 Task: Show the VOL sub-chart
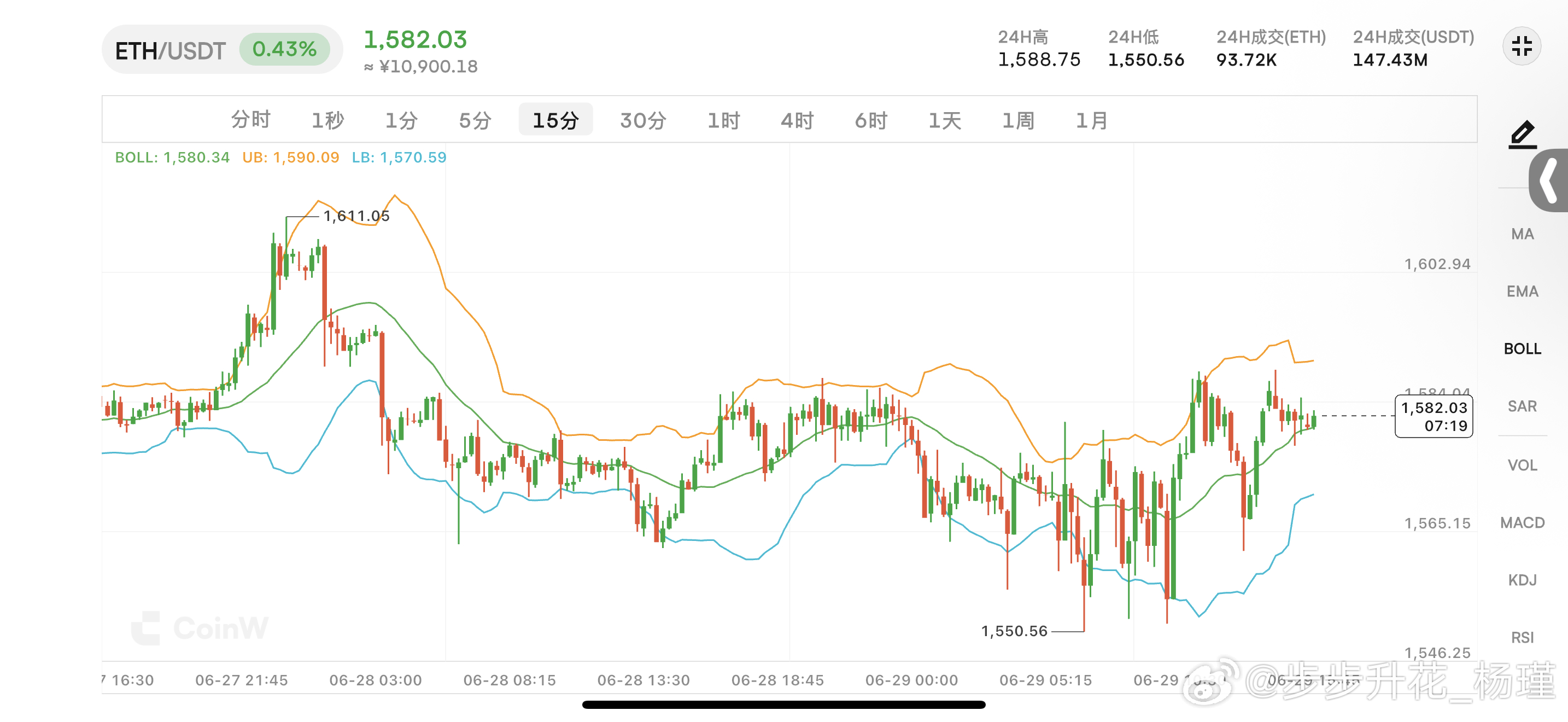tap(1522, 465)
